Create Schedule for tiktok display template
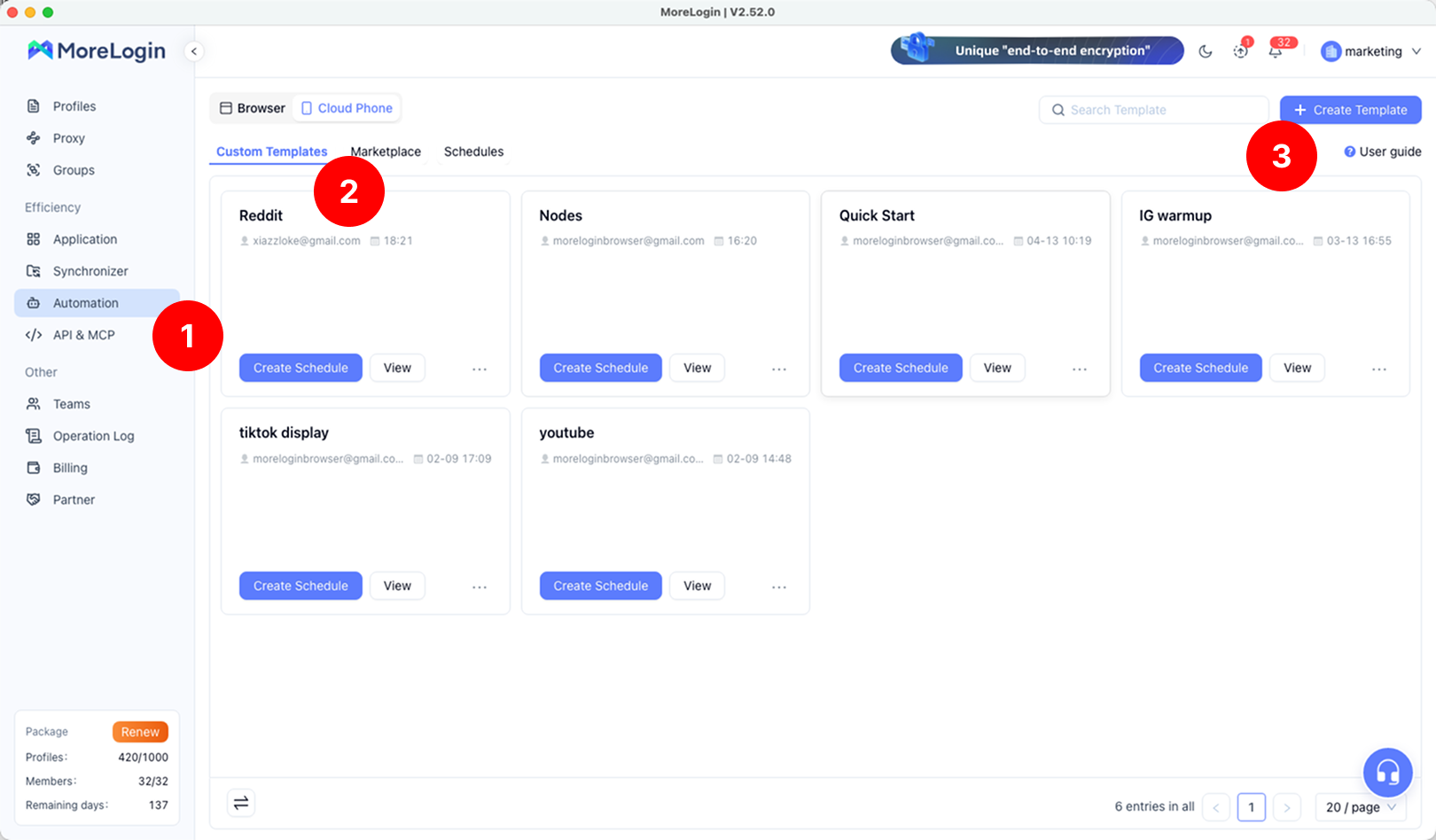The width and height of the screenshot is (1436, 840). pos(300,586)
